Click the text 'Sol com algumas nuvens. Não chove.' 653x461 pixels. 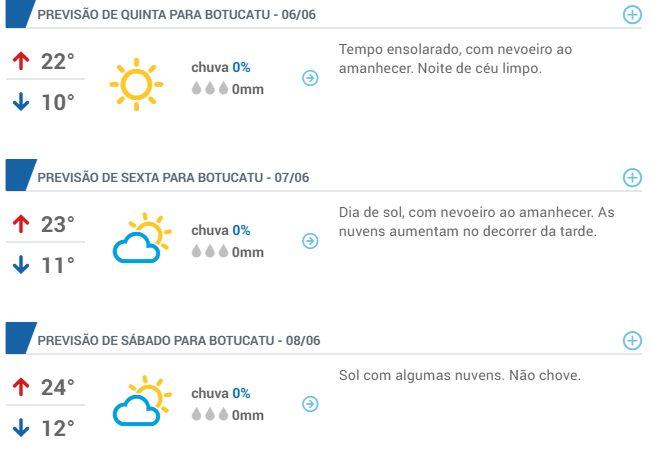(x=459, y=375)
